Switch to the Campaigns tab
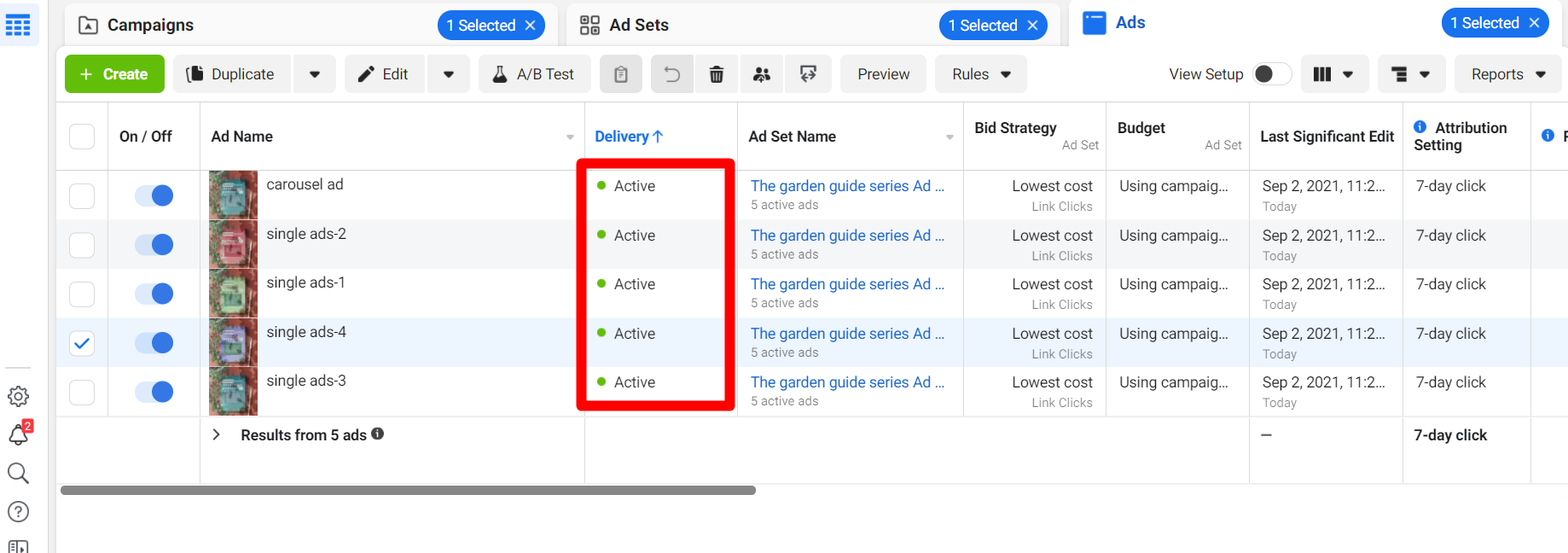1568x553 pixels. [x=151, y=25]
